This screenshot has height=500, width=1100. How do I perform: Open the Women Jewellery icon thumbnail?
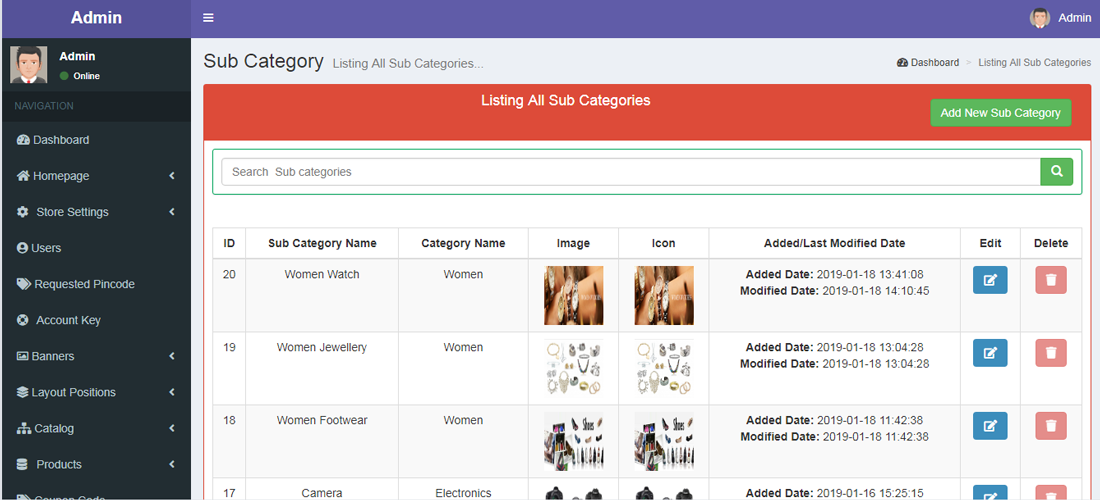[664, 368]
